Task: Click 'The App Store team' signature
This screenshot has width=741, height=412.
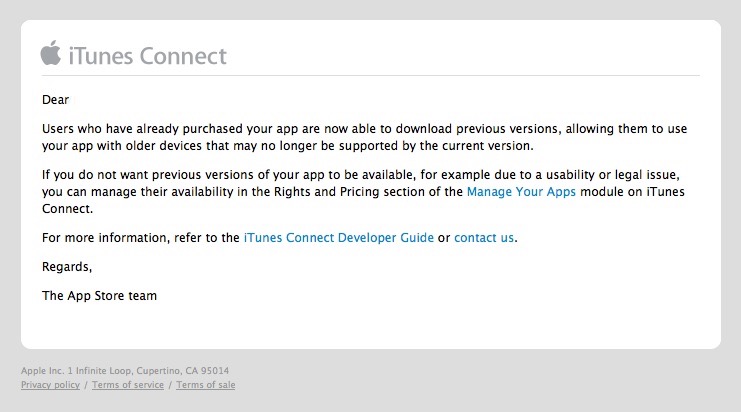Action: 99,296
